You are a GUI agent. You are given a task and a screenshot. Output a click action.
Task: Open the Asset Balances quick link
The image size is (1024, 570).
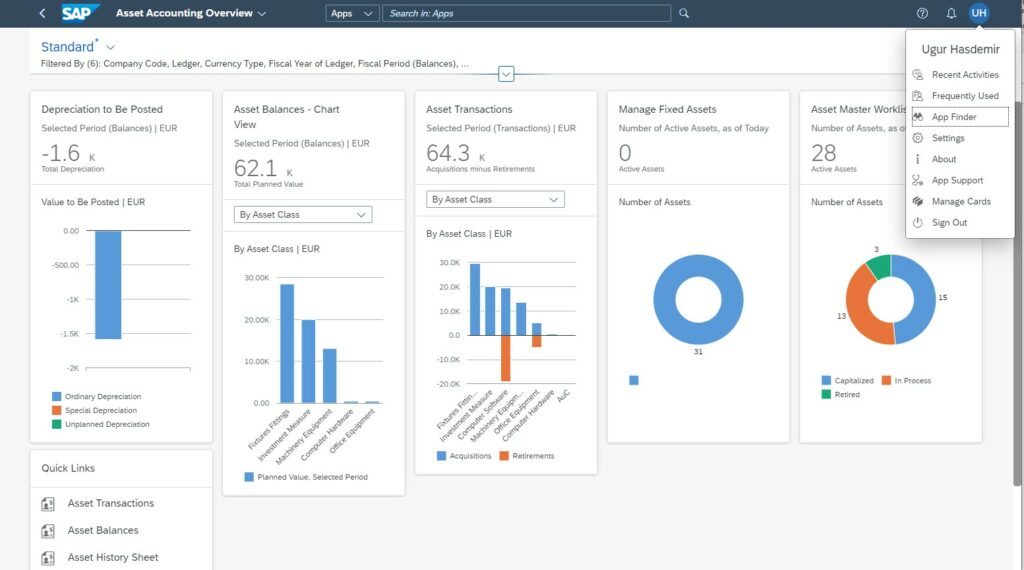pos(103,531)
